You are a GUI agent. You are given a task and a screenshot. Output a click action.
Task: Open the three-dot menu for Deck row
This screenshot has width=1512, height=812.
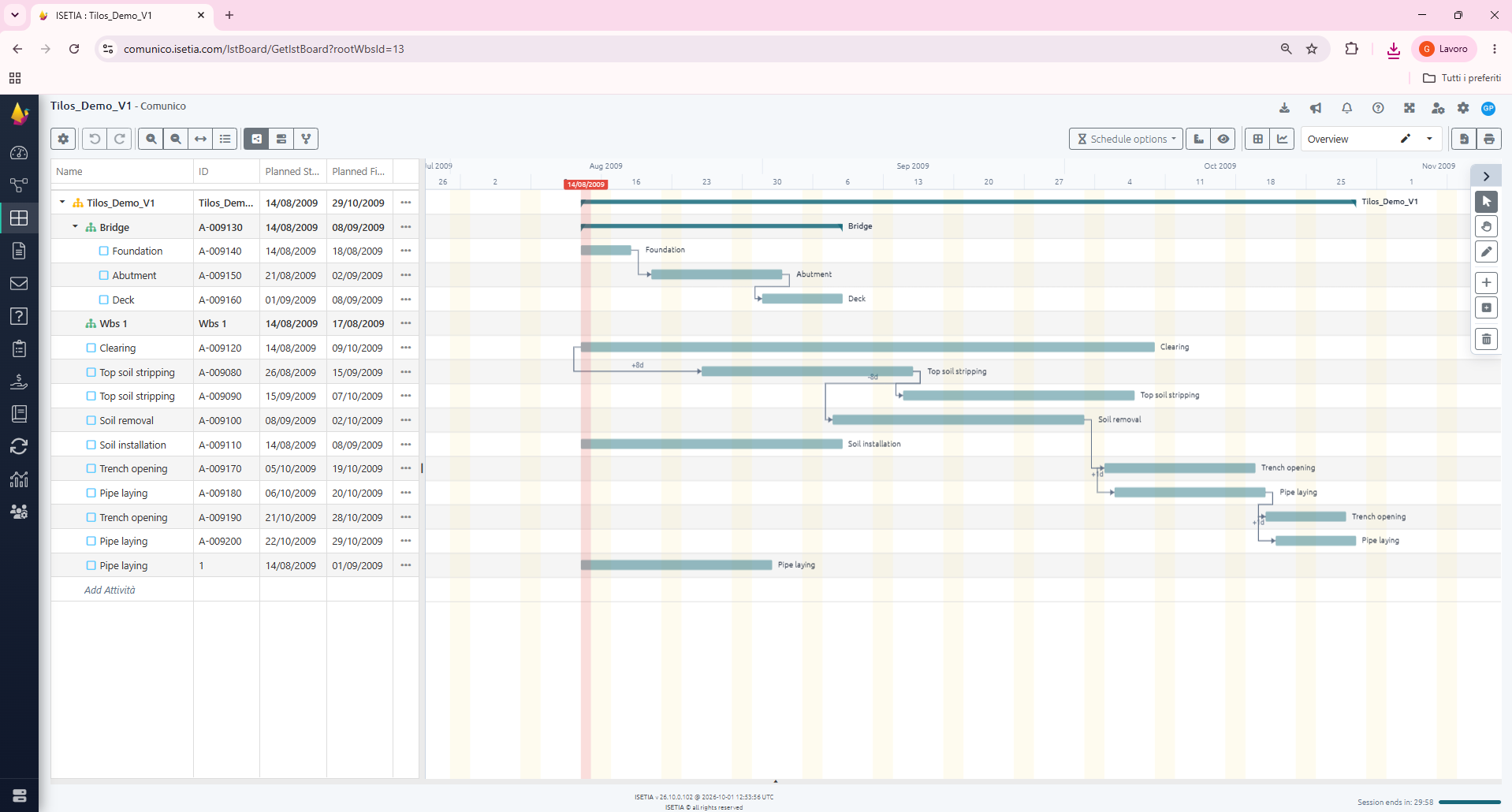[x=406, y=300]
